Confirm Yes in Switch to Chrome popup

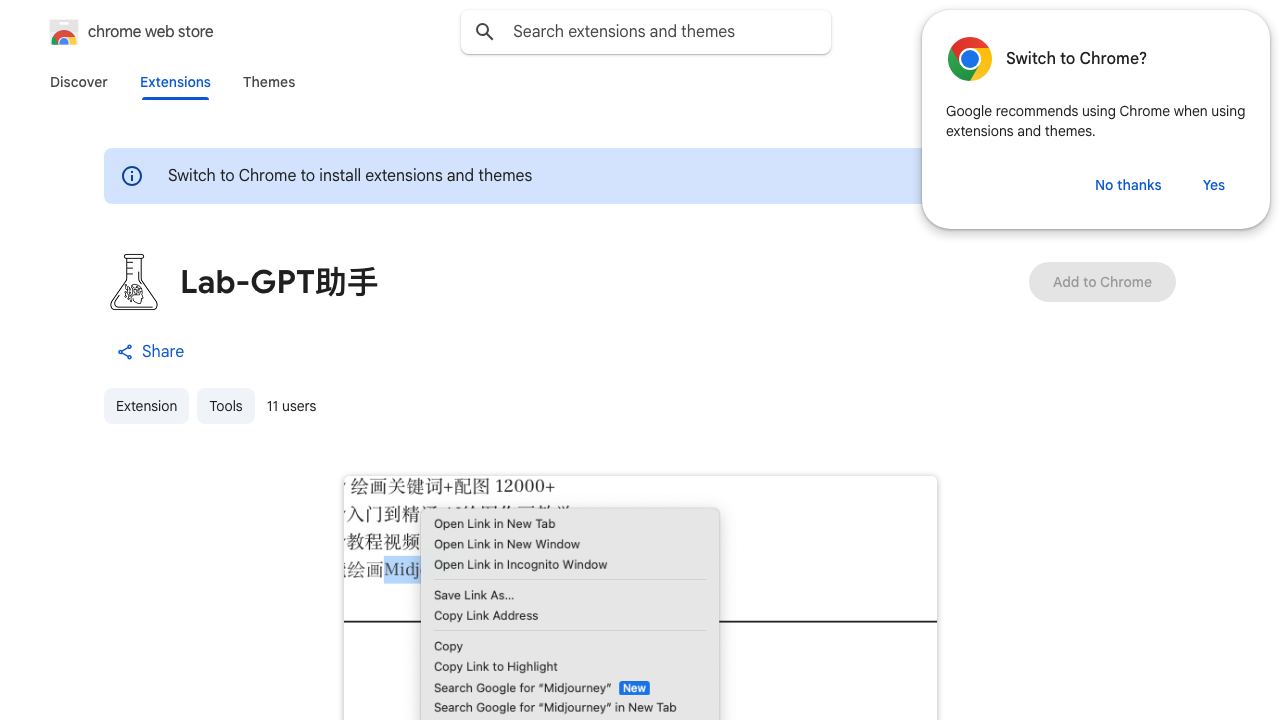click(x=1214, y=185)
